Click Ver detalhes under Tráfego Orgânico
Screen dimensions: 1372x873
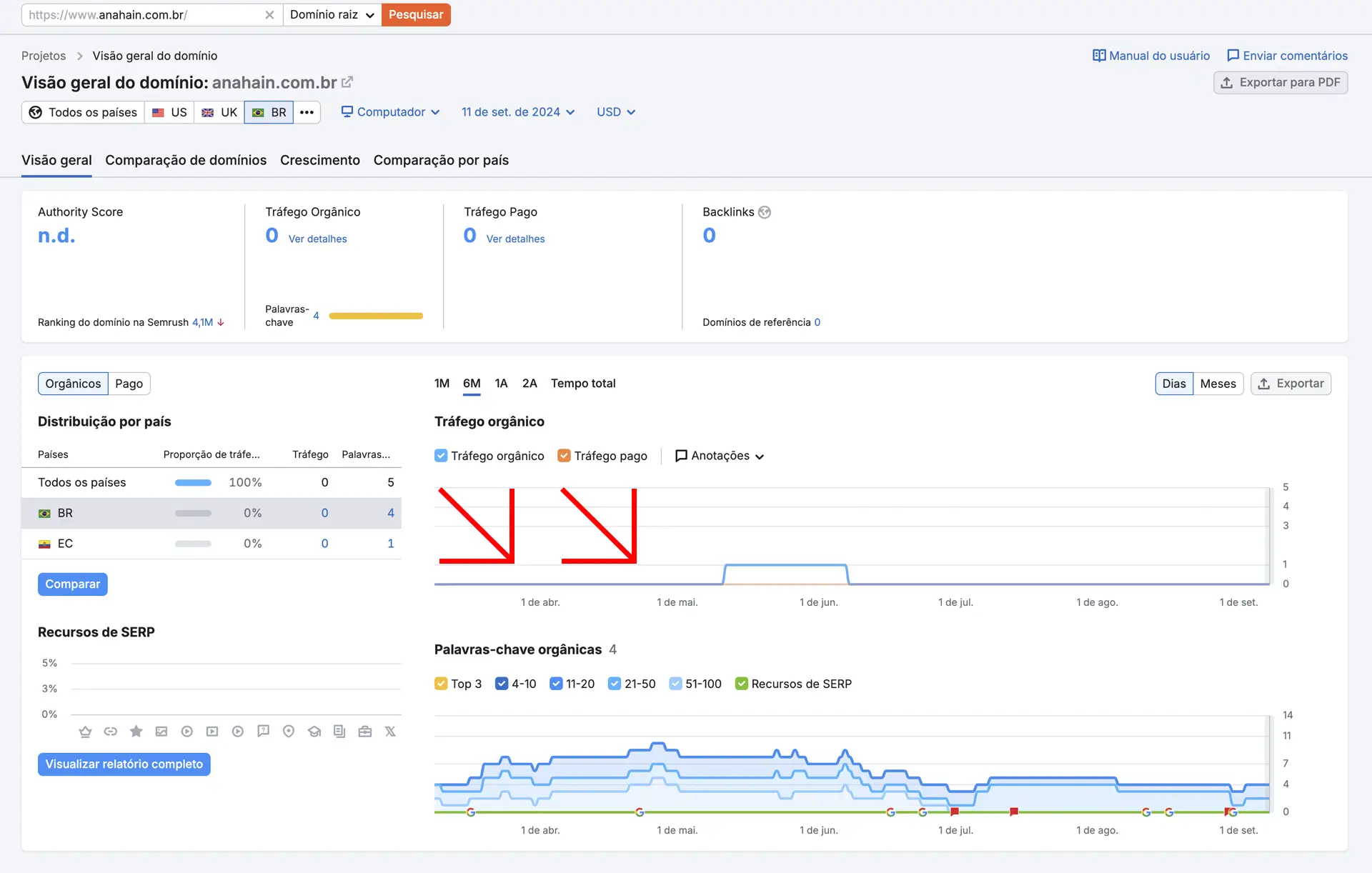[x=317, y=239]
